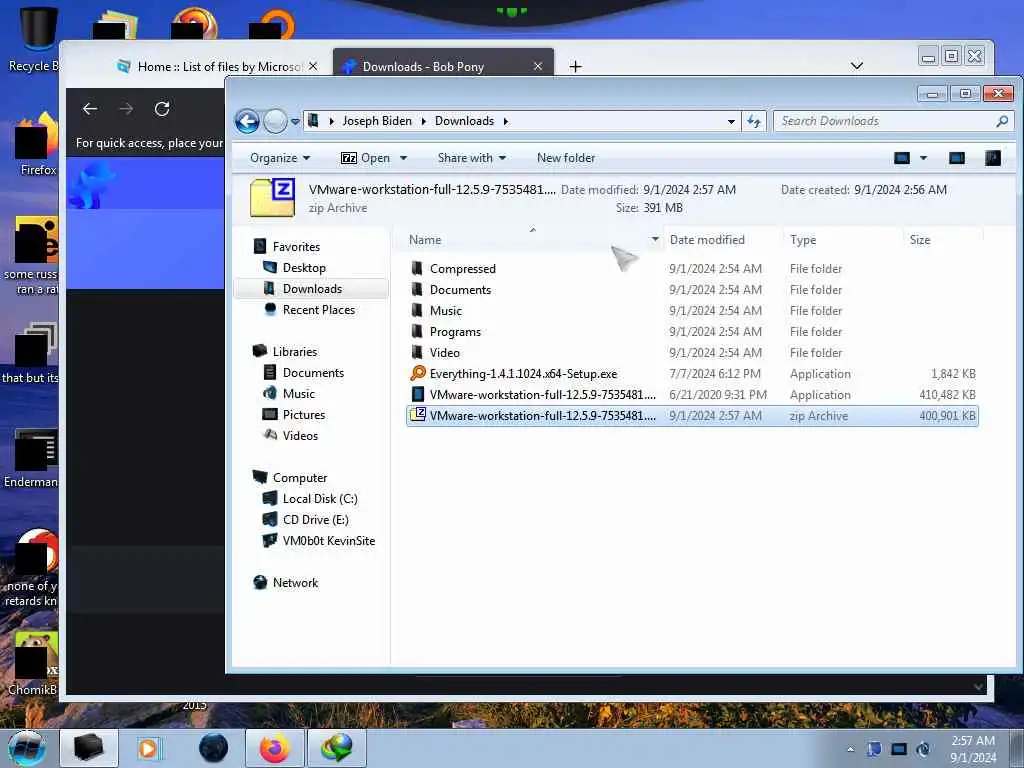Expand the address bar history dropdown
Image resolution: width=1024 pixels, height=768 pixels.
[x=731, y=121]
